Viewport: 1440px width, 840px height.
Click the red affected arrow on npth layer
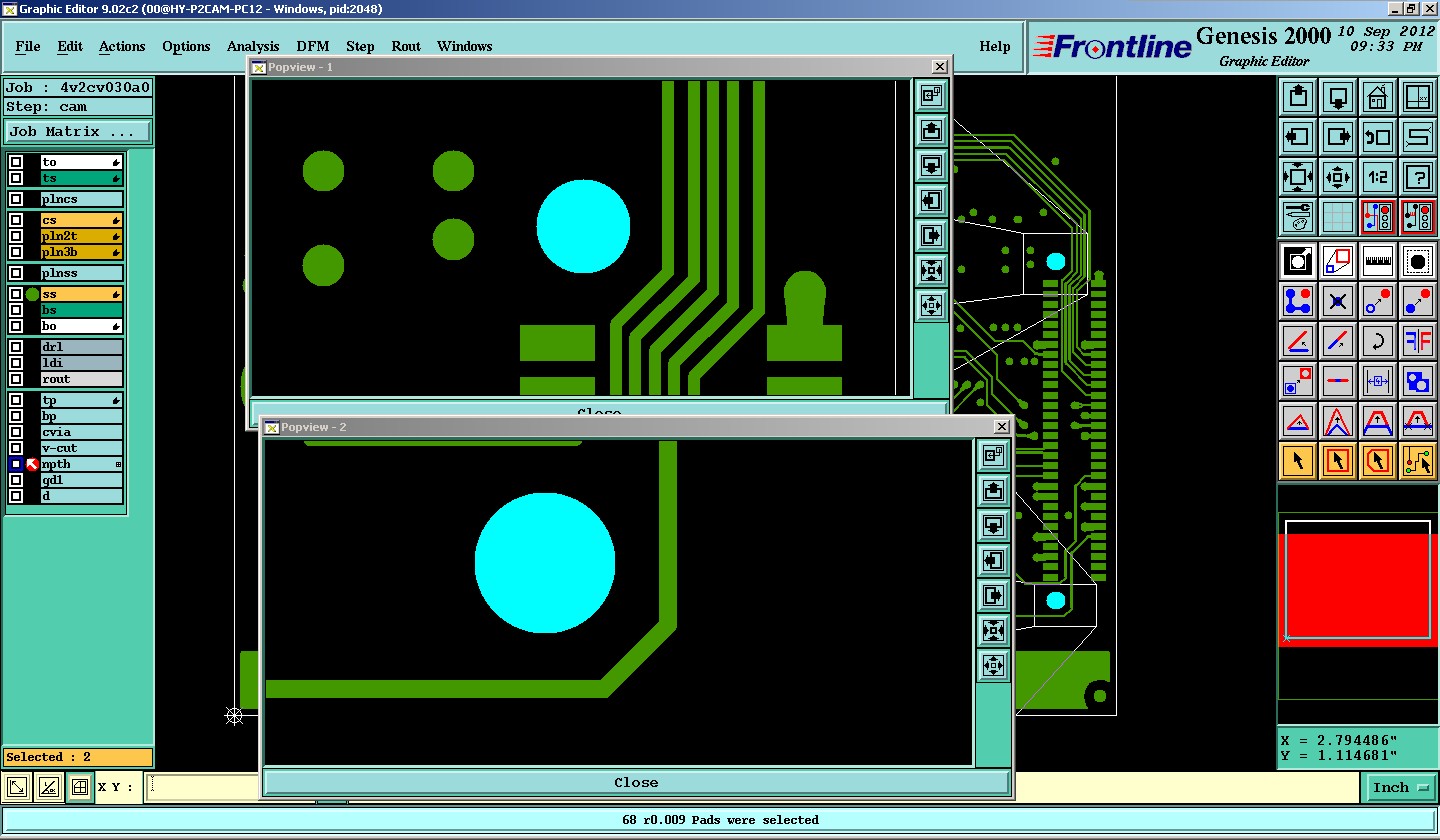click(32, 464)
